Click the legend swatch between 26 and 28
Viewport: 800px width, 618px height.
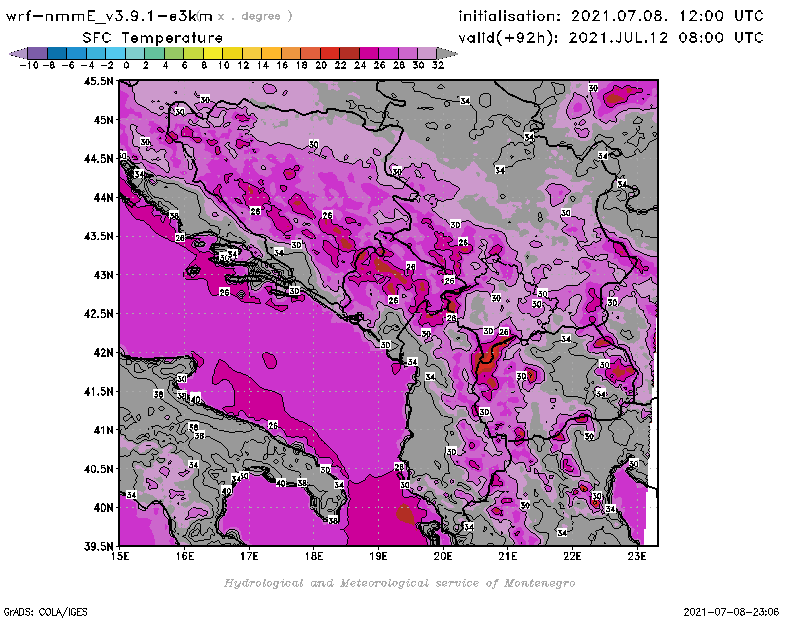388,53
